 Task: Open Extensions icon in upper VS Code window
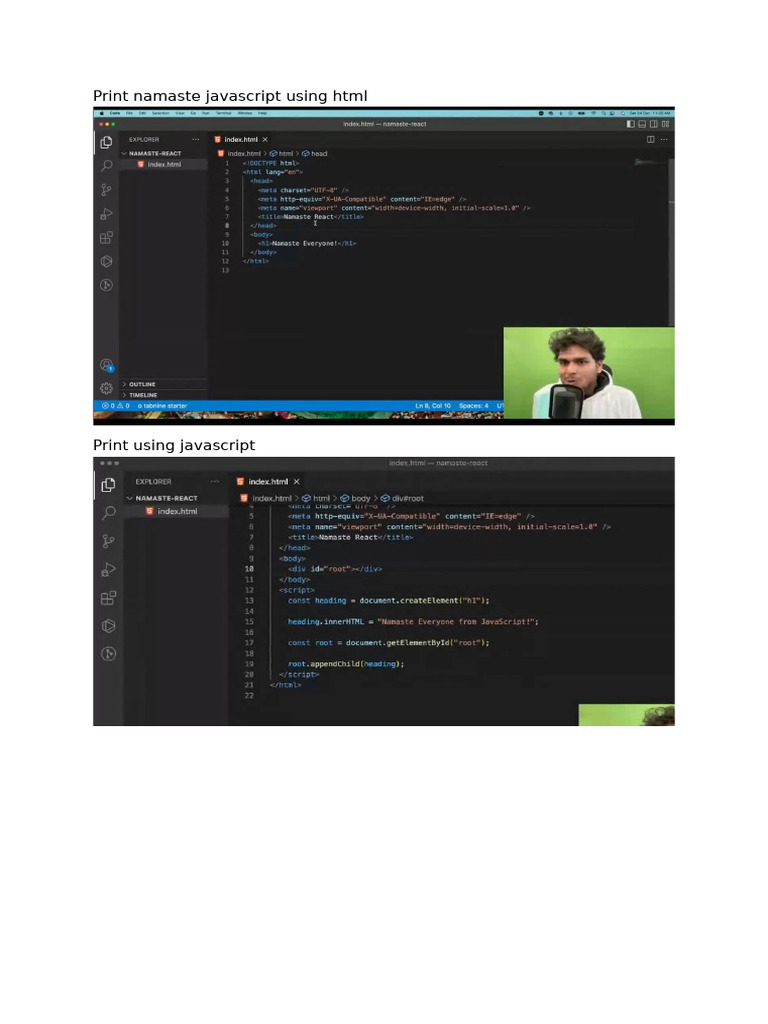pos(106,238)
